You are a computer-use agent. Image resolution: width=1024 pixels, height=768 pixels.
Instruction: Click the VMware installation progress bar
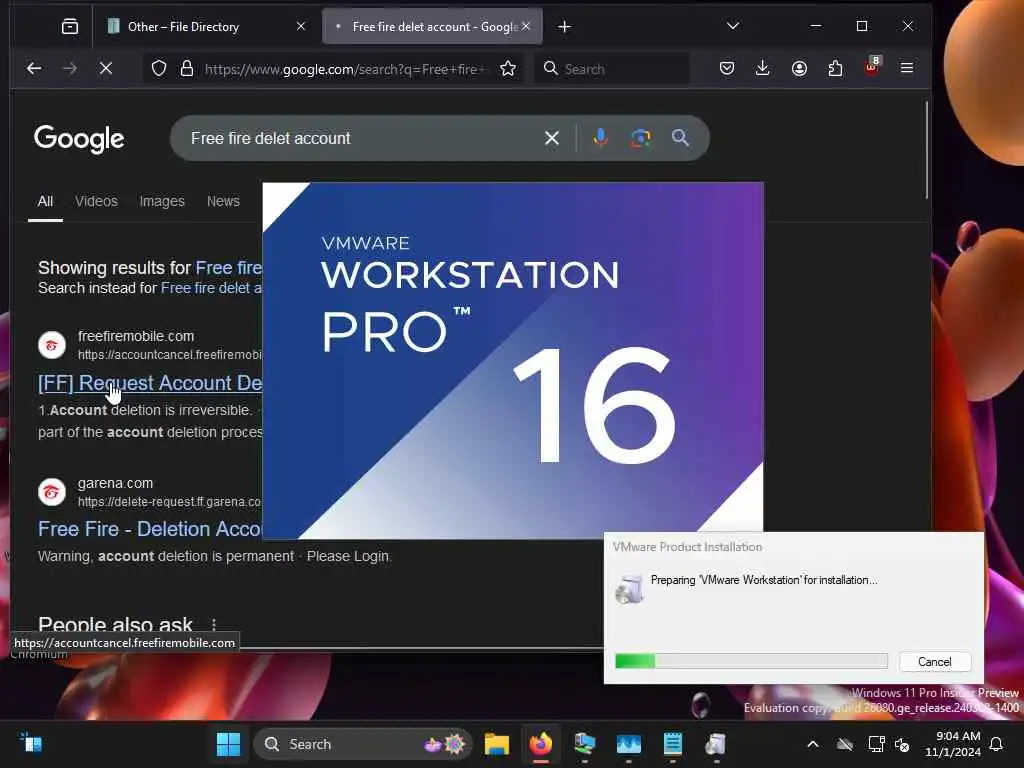point(751,661)
